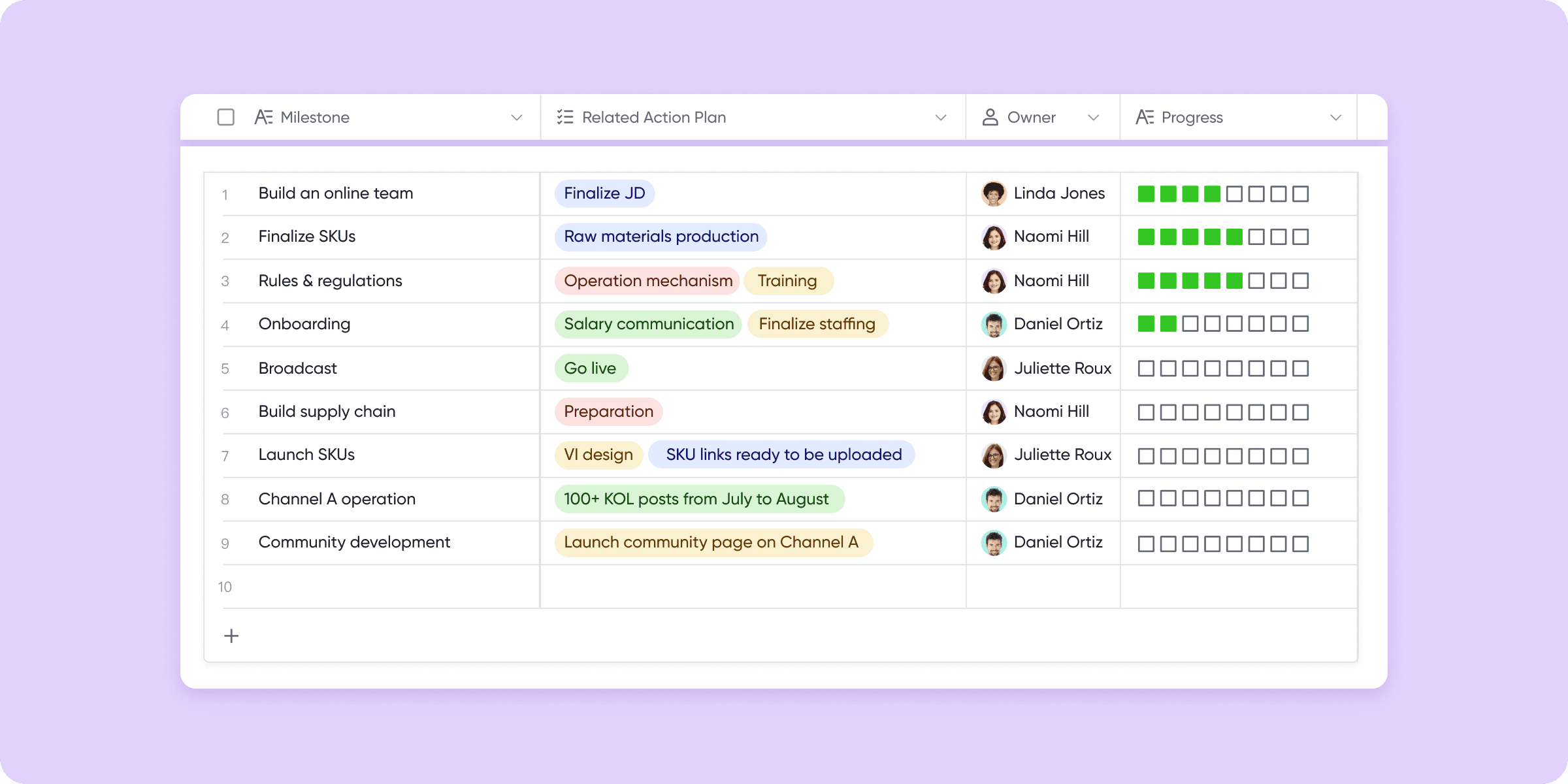1568x784 pixels.
Task: Expand the Milestone column dropdown
Action: (518, 117)
